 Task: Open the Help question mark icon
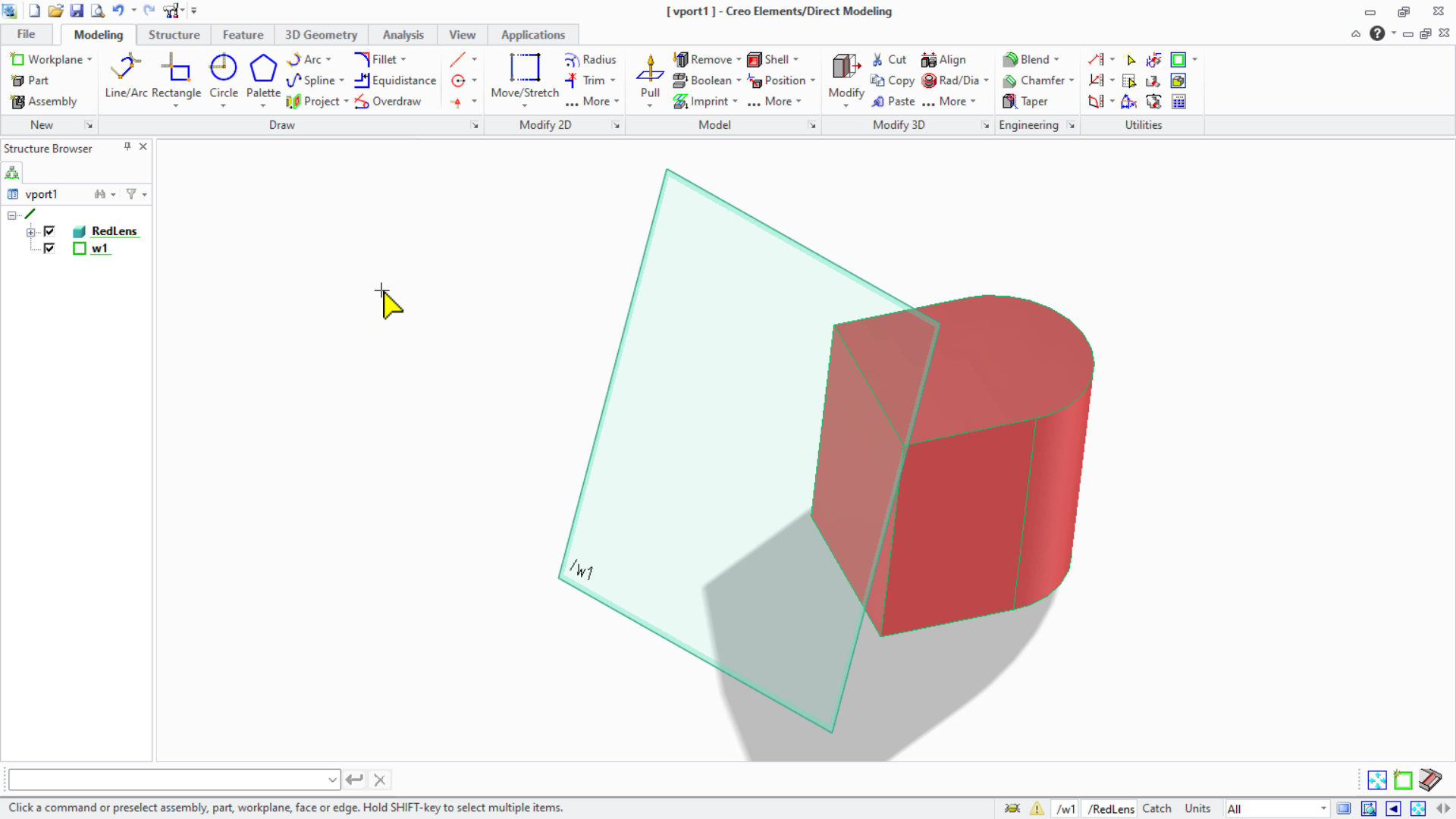click(1377, 33)
